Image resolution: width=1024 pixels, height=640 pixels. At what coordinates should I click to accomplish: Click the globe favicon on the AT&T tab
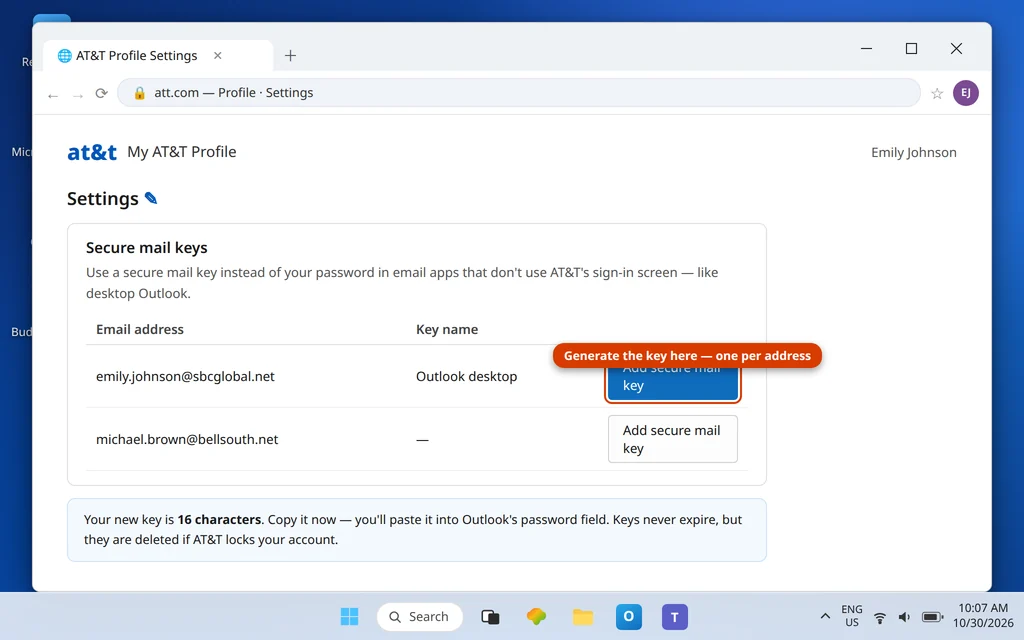click(x=64, y=56)
